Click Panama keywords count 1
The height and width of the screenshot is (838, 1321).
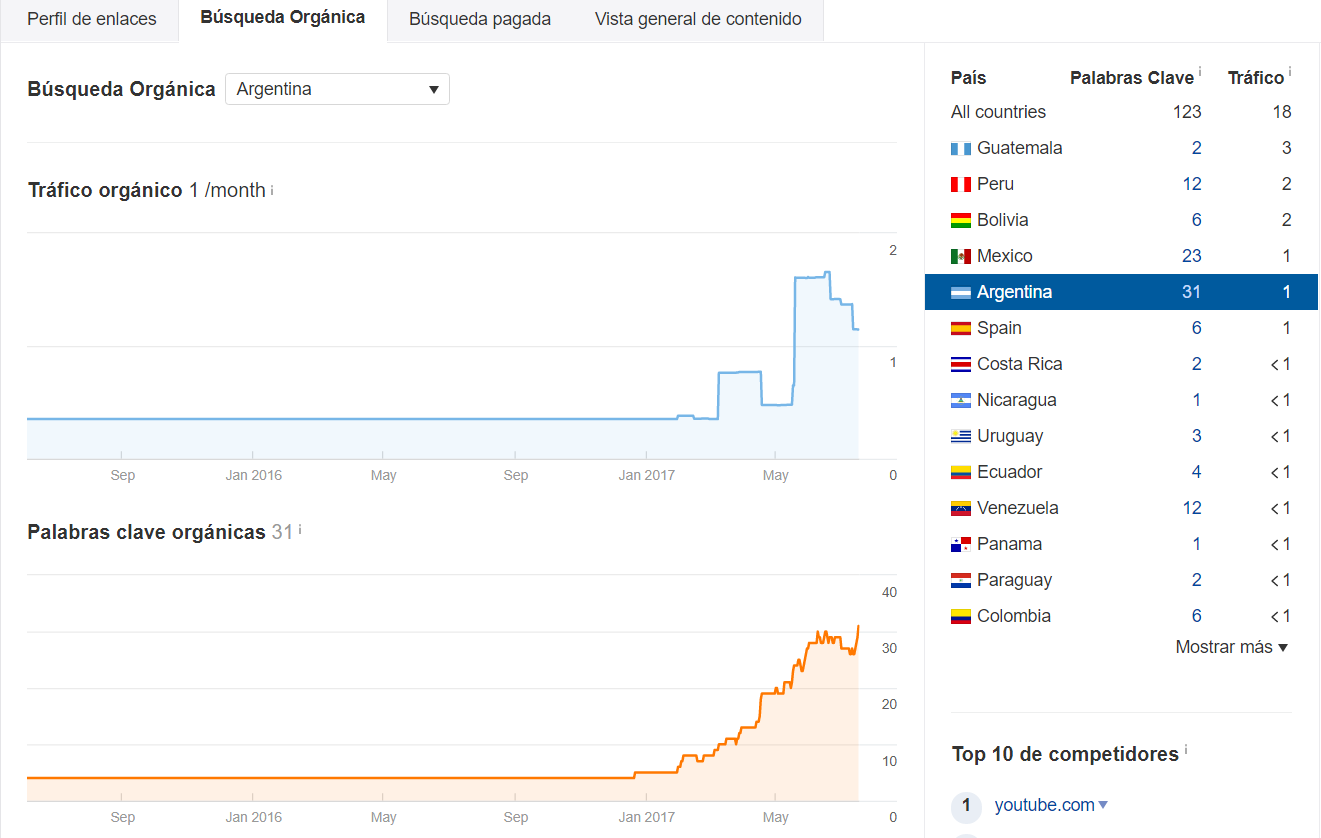tap(1197, 544)
